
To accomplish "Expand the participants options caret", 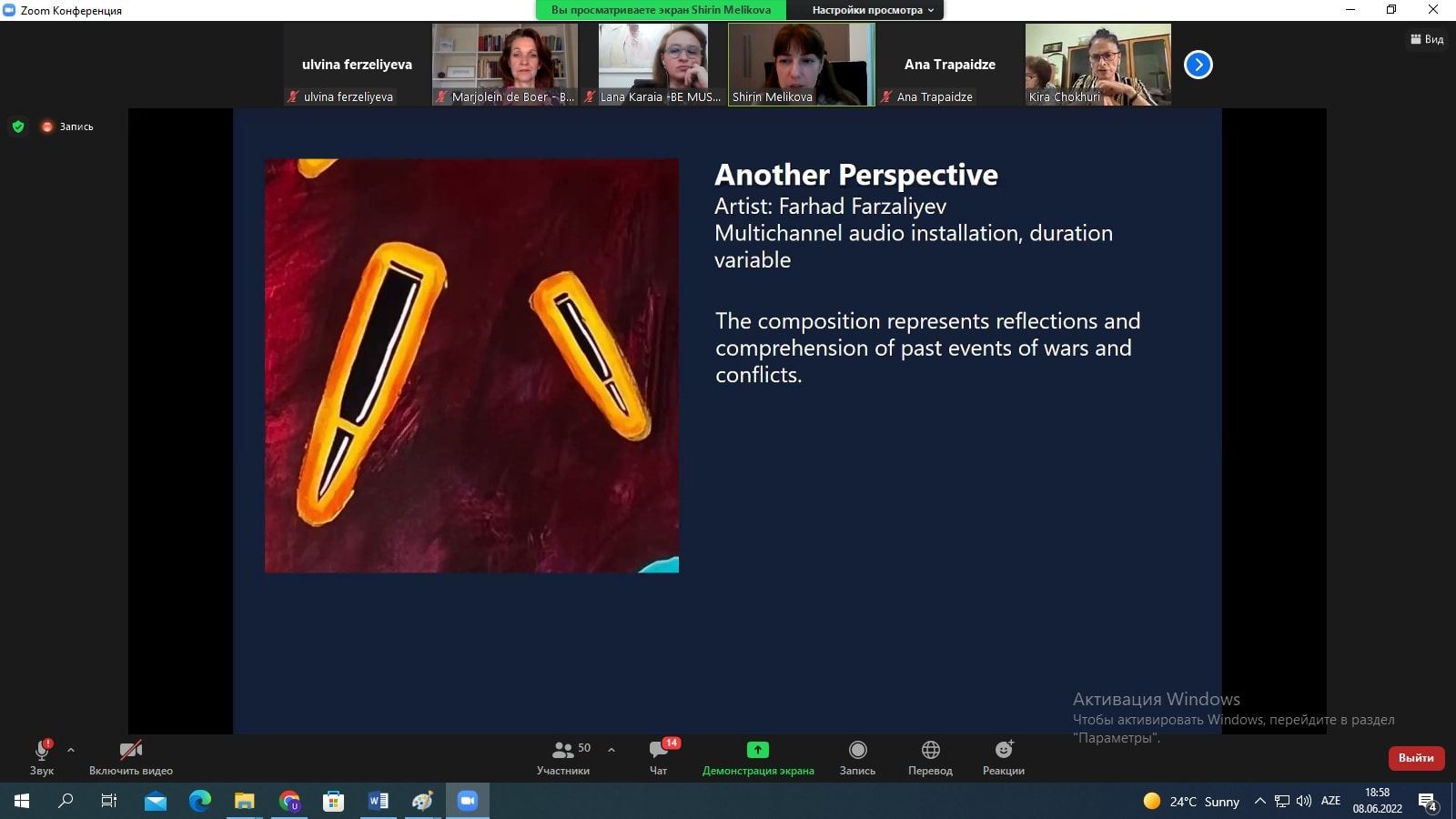I will click(612, 750).
